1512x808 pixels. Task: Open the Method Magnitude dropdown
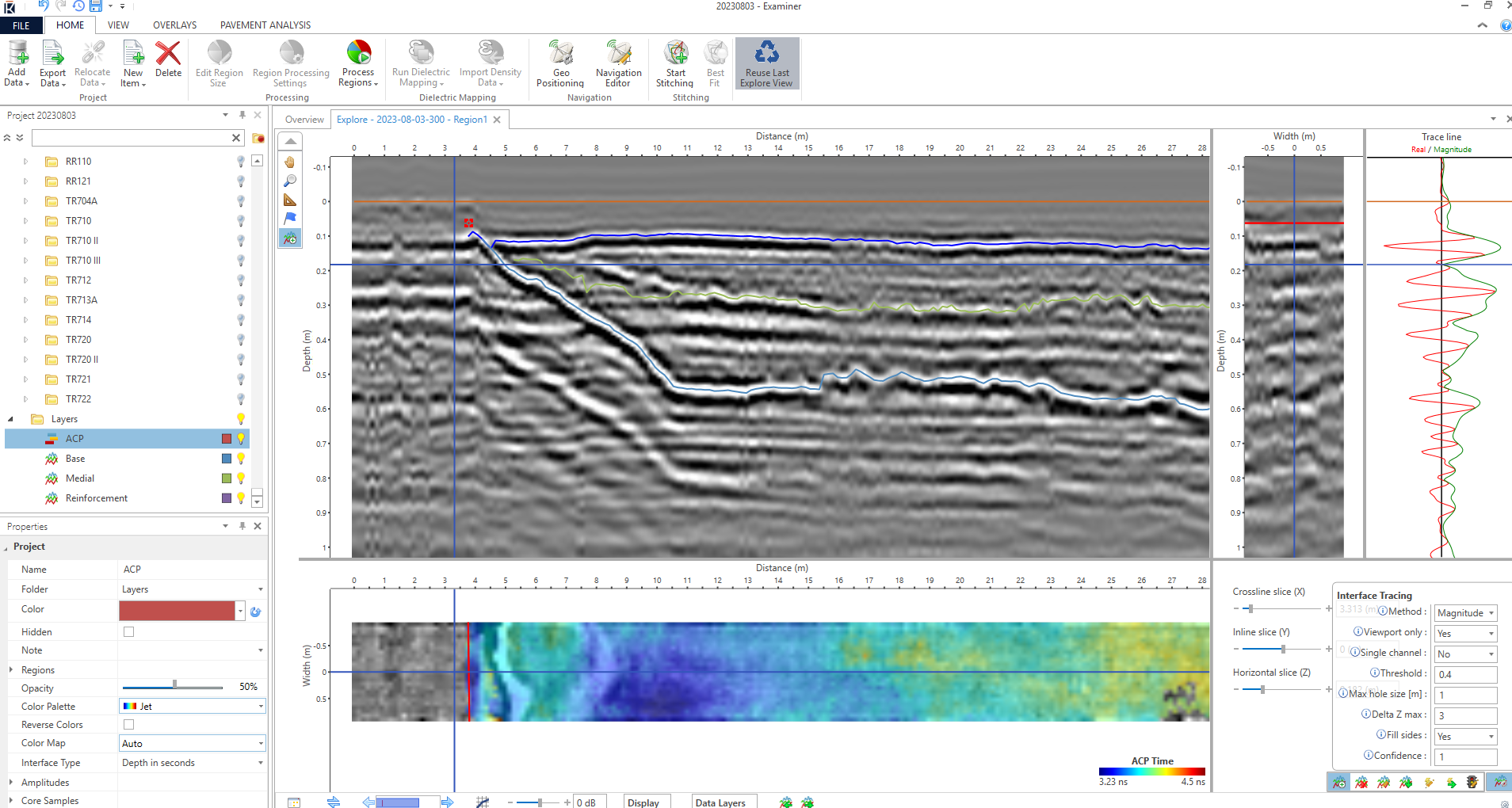1465,613
